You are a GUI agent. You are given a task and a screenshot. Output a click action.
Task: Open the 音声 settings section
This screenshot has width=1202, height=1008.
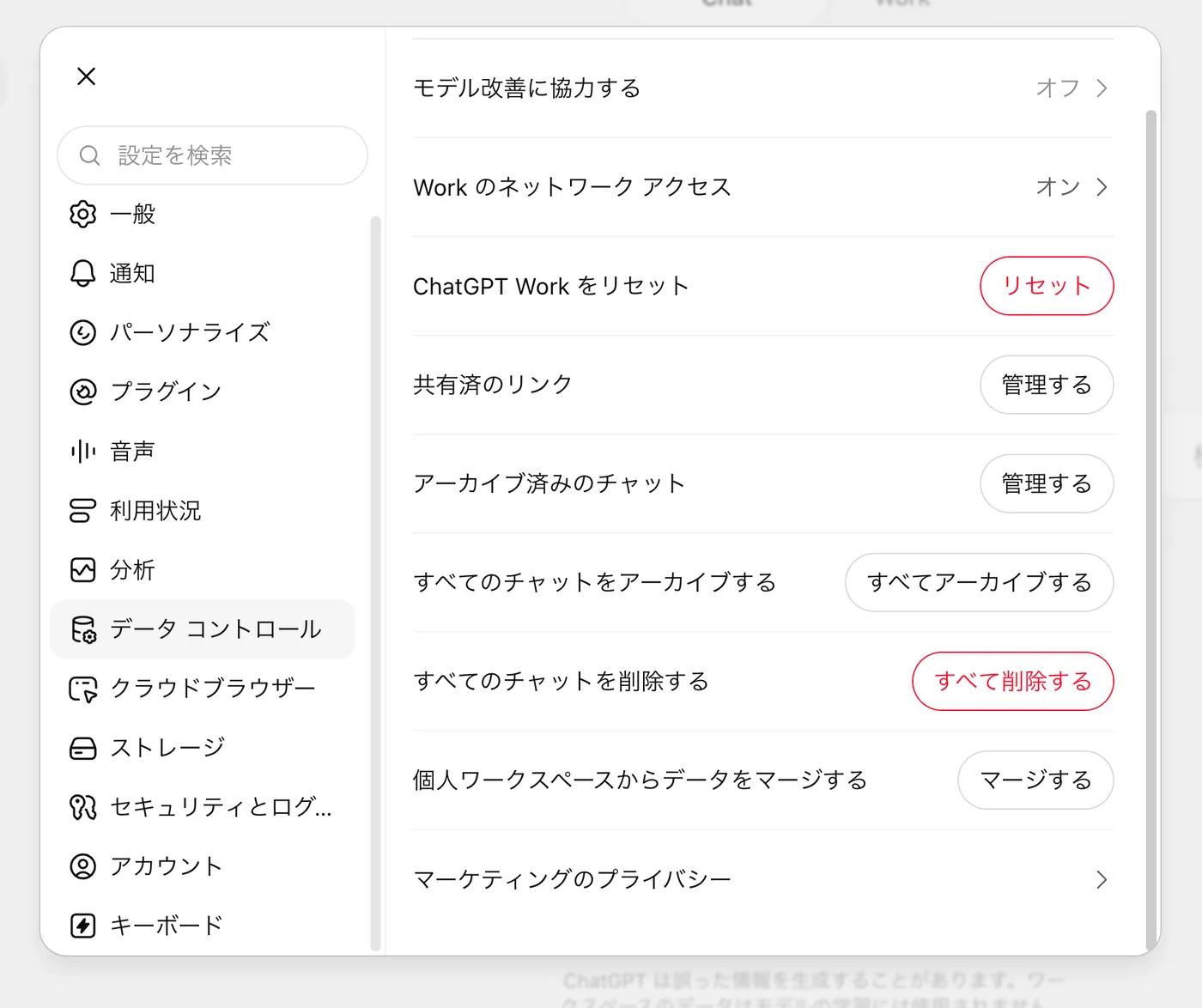point(203,451)
